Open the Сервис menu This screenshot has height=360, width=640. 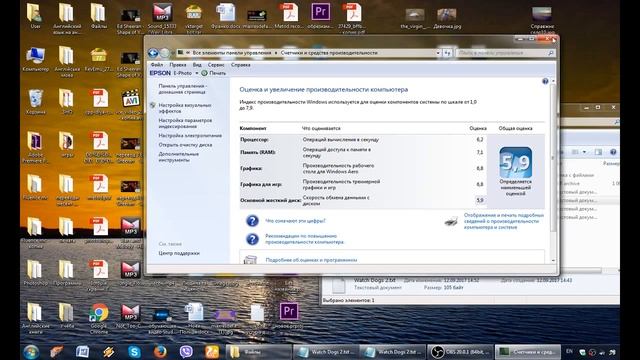click(216, 65)
